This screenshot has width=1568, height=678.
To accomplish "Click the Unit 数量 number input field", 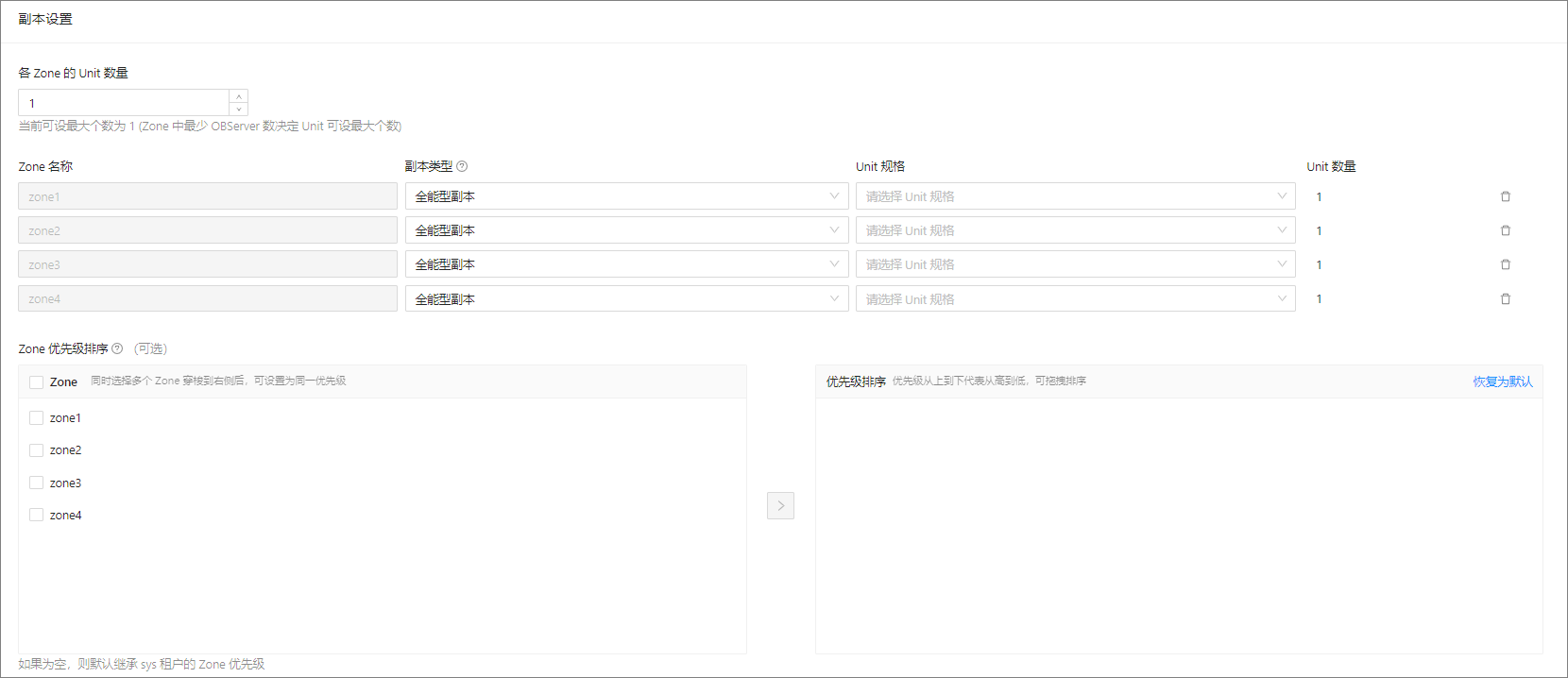I will 123,103.
